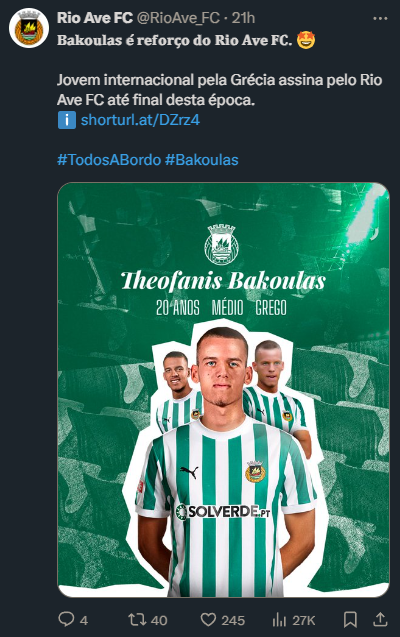Click the 4 replies count
This screenshot has width=400, height=637.
pyautogui.click(x=84, y=620)
